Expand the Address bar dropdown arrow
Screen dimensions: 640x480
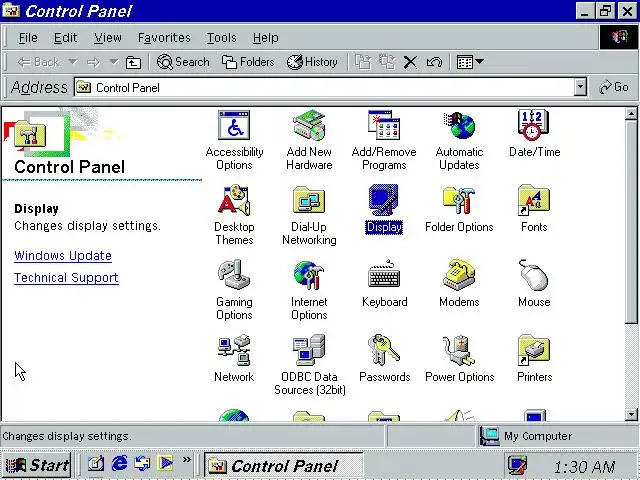(580, 87)
